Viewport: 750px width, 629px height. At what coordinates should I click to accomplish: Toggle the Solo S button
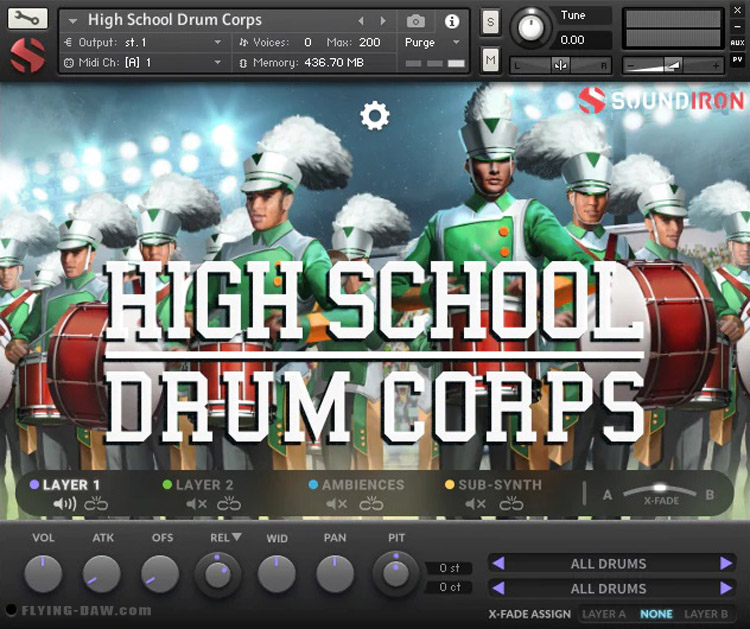click(490, 22)
